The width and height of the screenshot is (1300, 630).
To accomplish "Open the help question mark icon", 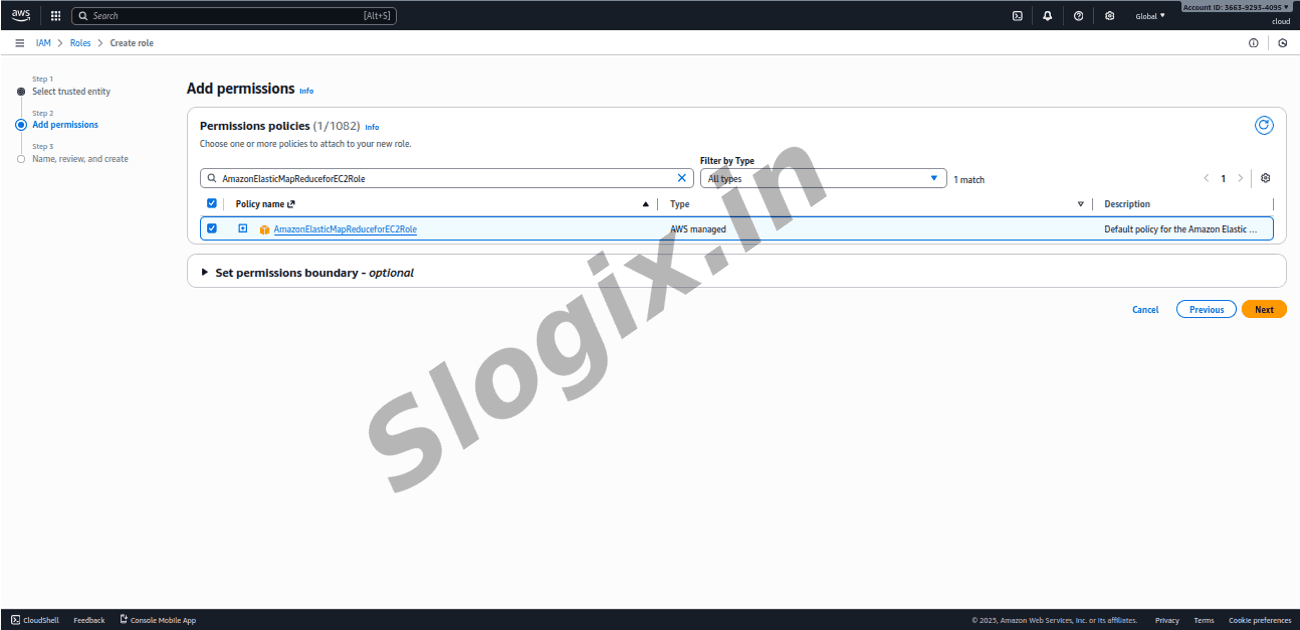I will coord(1078,16).
